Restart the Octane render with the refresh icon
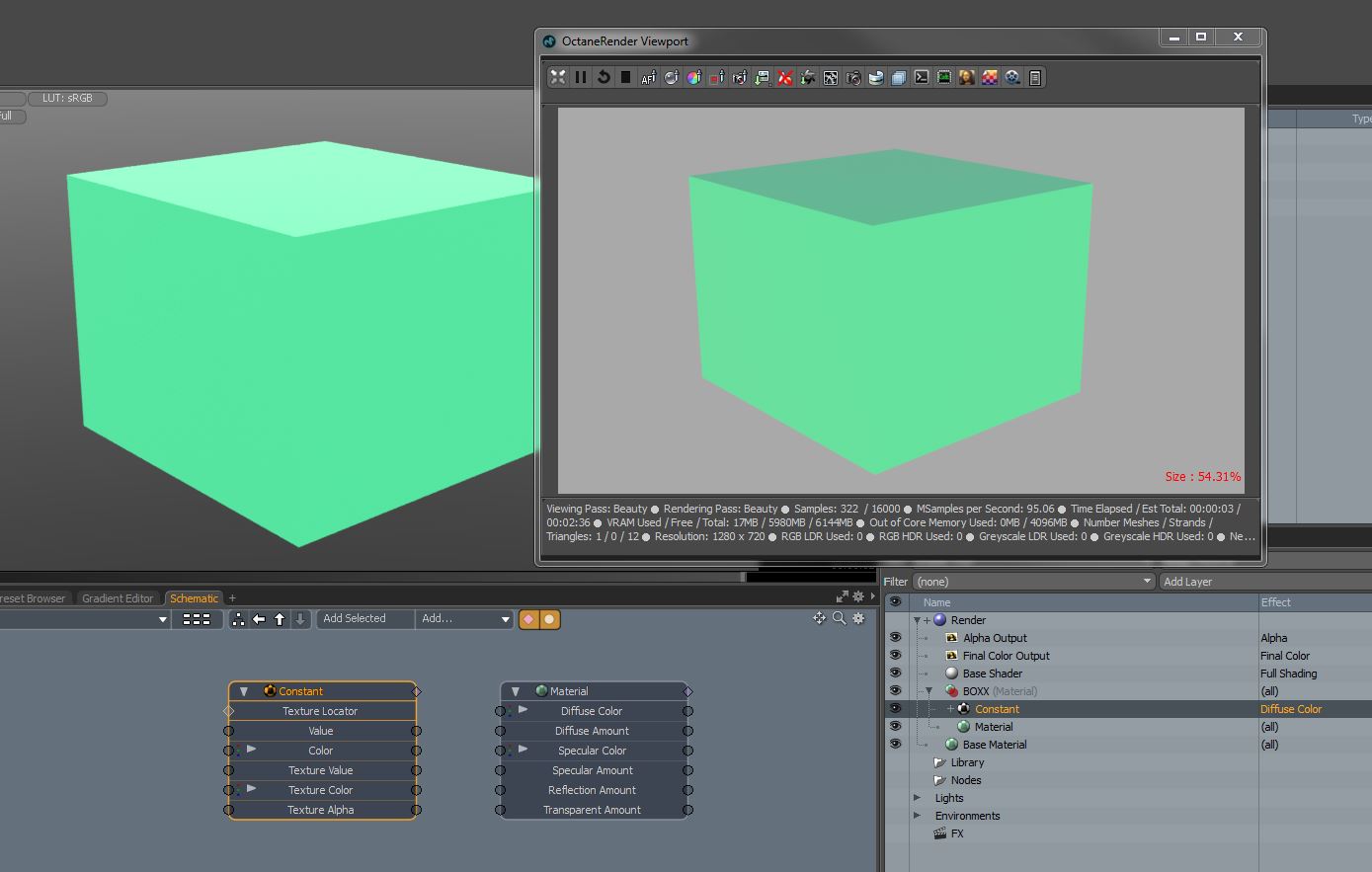This screenshot has width=1372, height=872. [x=604, y=77]
